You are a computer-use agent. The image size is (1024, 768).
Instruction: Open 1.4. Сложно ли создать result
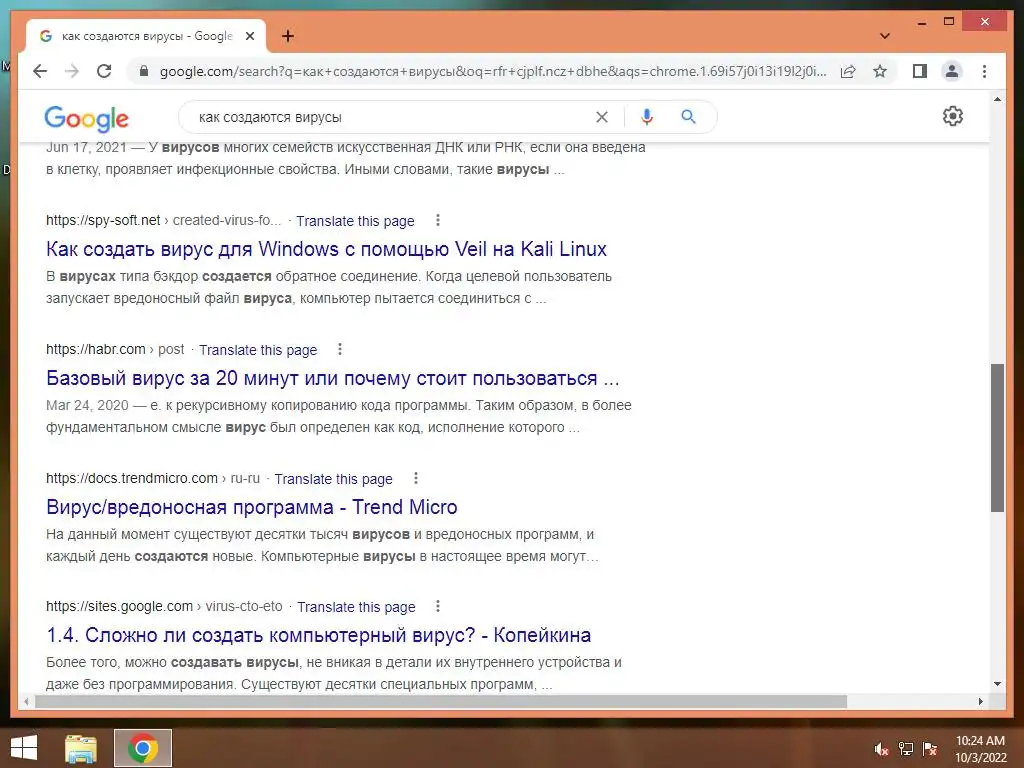(x=319, y=635)
